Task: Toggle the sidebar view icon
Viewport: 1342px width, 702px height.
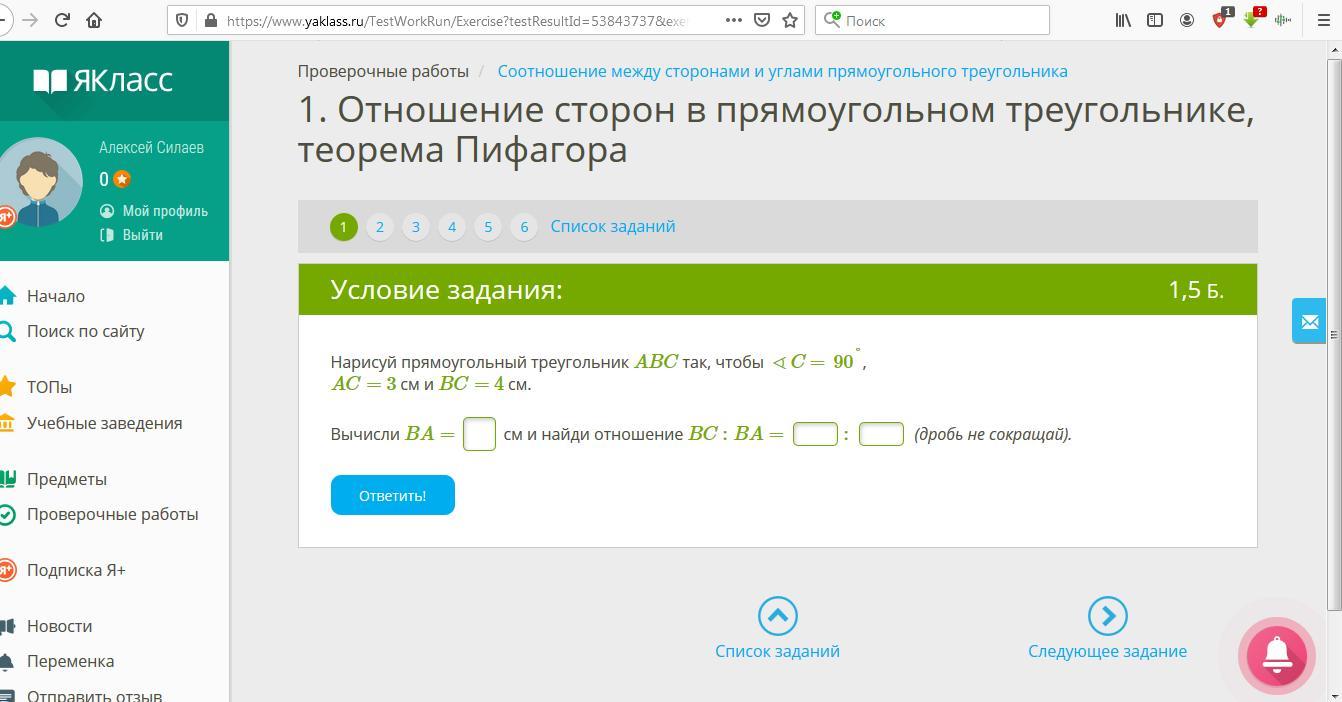Action: [1155, 20]
